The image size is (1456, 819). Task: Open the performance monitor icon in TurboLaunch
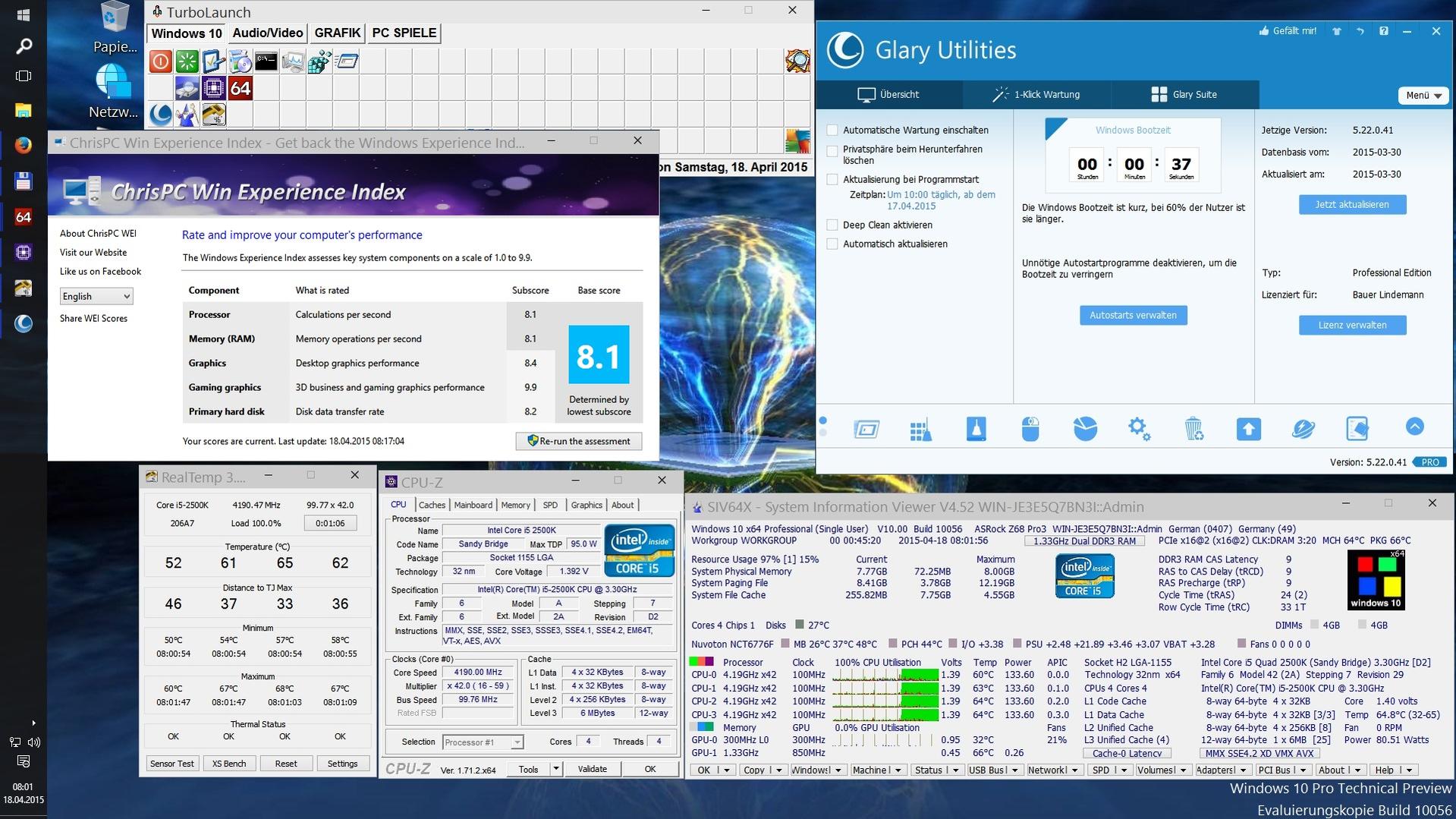[x=293, y=61]
